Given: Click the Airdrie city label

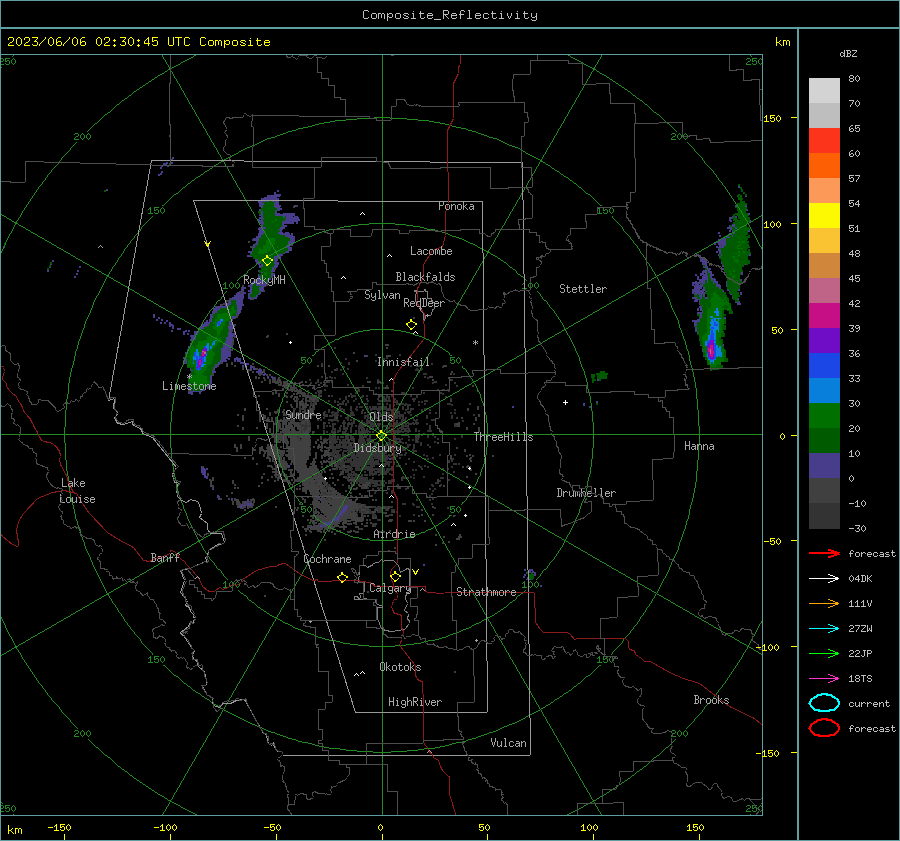Looking at the screenshot, I should tap(394, 534).
